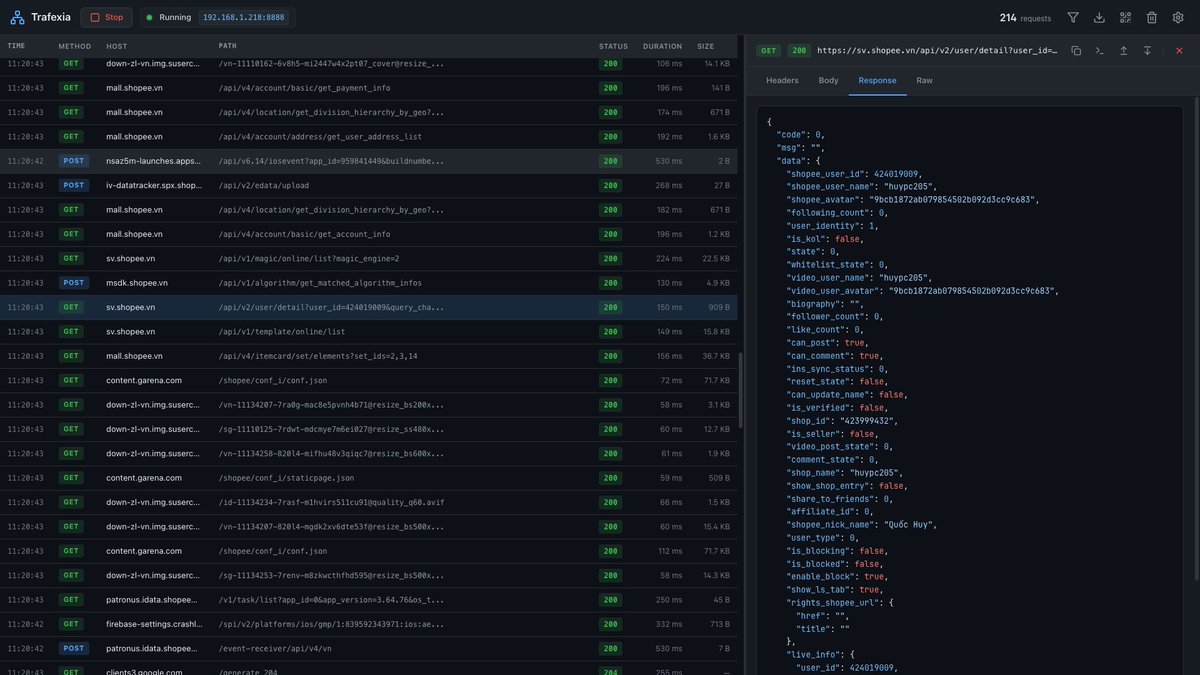
Task: Select the quality_q60.avif request row
Action: click(369, 502)
